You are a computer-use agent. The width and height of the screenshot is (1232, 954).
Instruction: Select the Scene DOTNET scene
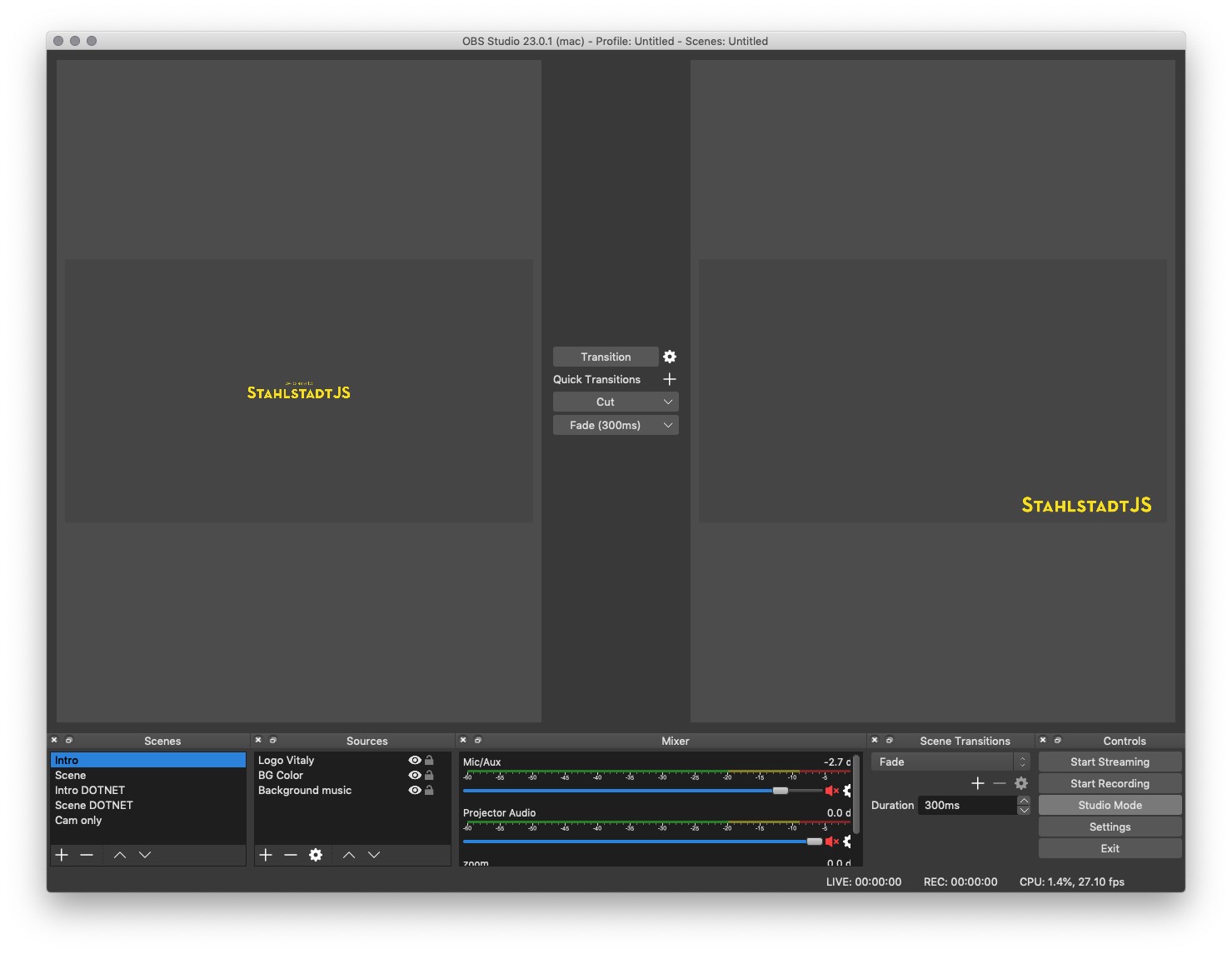tap(148, 805)
